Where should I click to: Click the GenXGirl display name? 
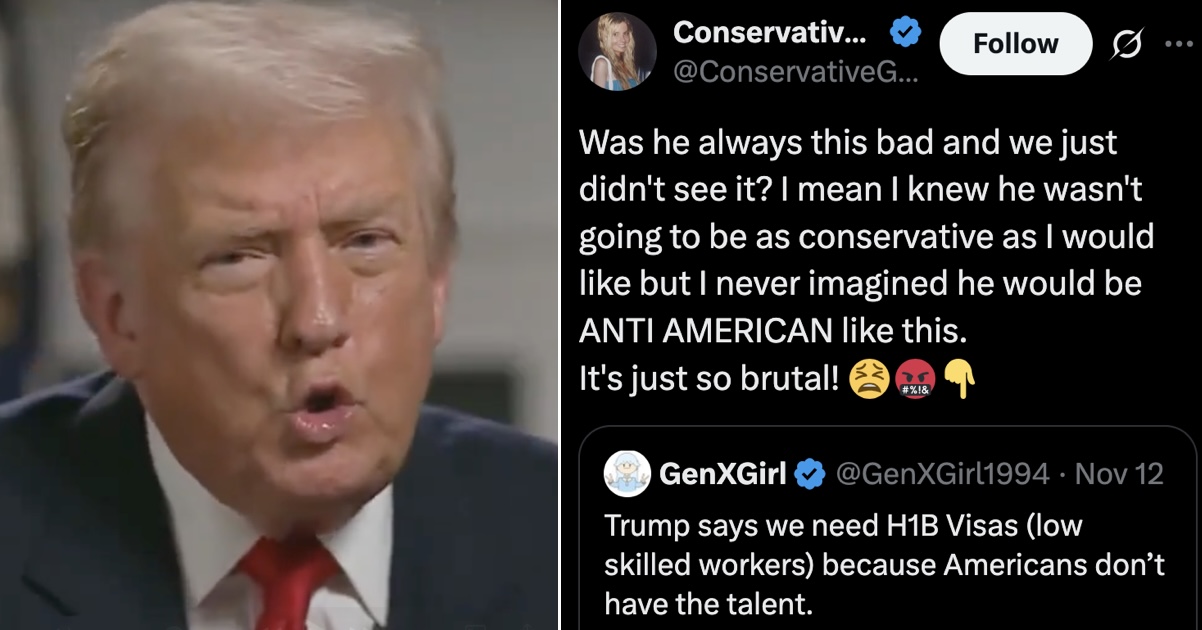(x=723, y=473)
